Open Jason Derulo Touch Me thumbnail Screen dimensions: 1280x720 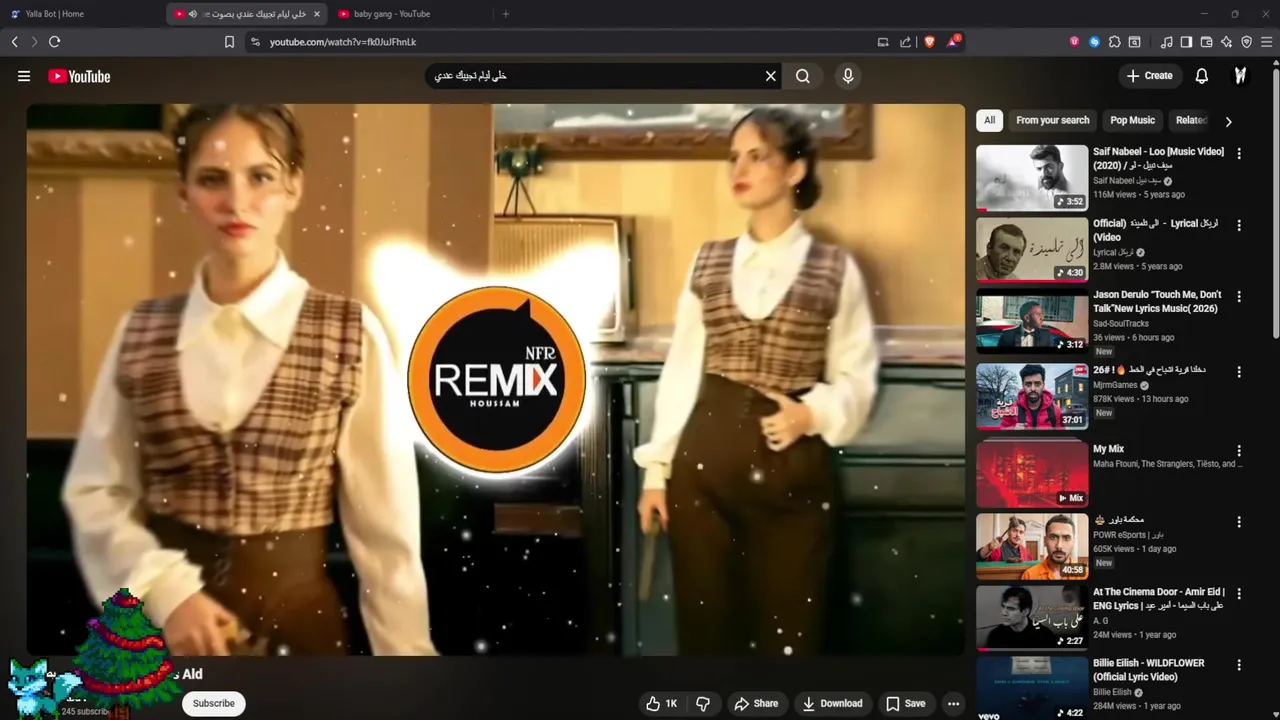pyautogui.click(x=1032, y=321)
